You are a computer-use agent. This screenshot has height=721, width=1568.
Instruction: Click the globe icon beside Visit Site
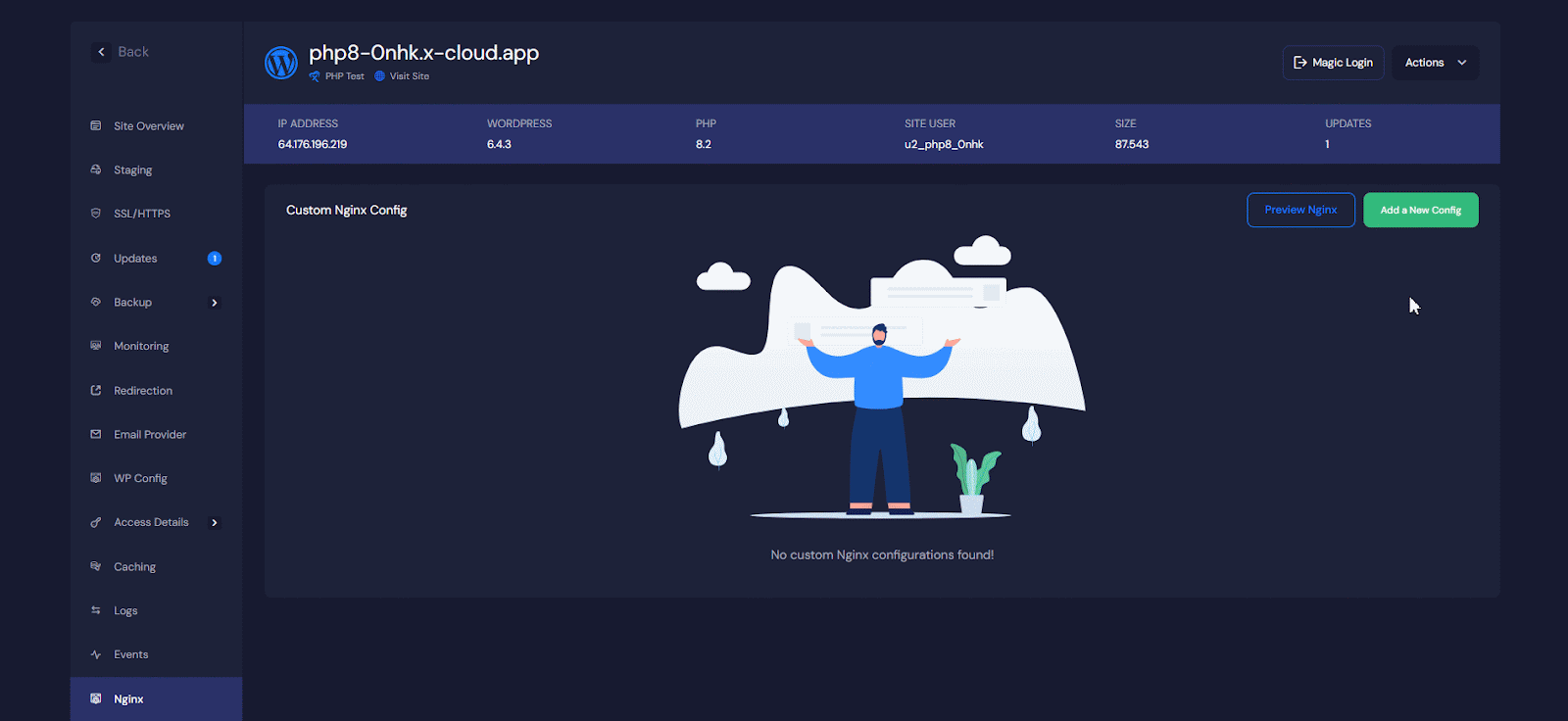(x=379, y=76)
